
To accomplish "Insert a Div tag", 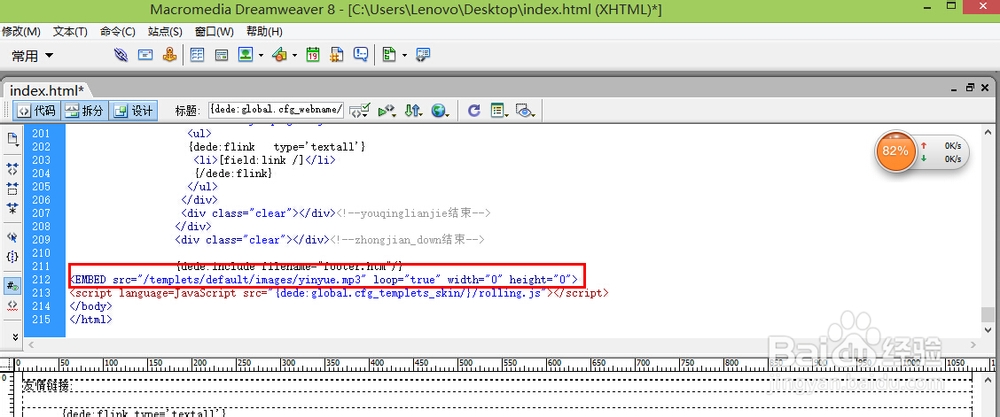I will point(221,55).
